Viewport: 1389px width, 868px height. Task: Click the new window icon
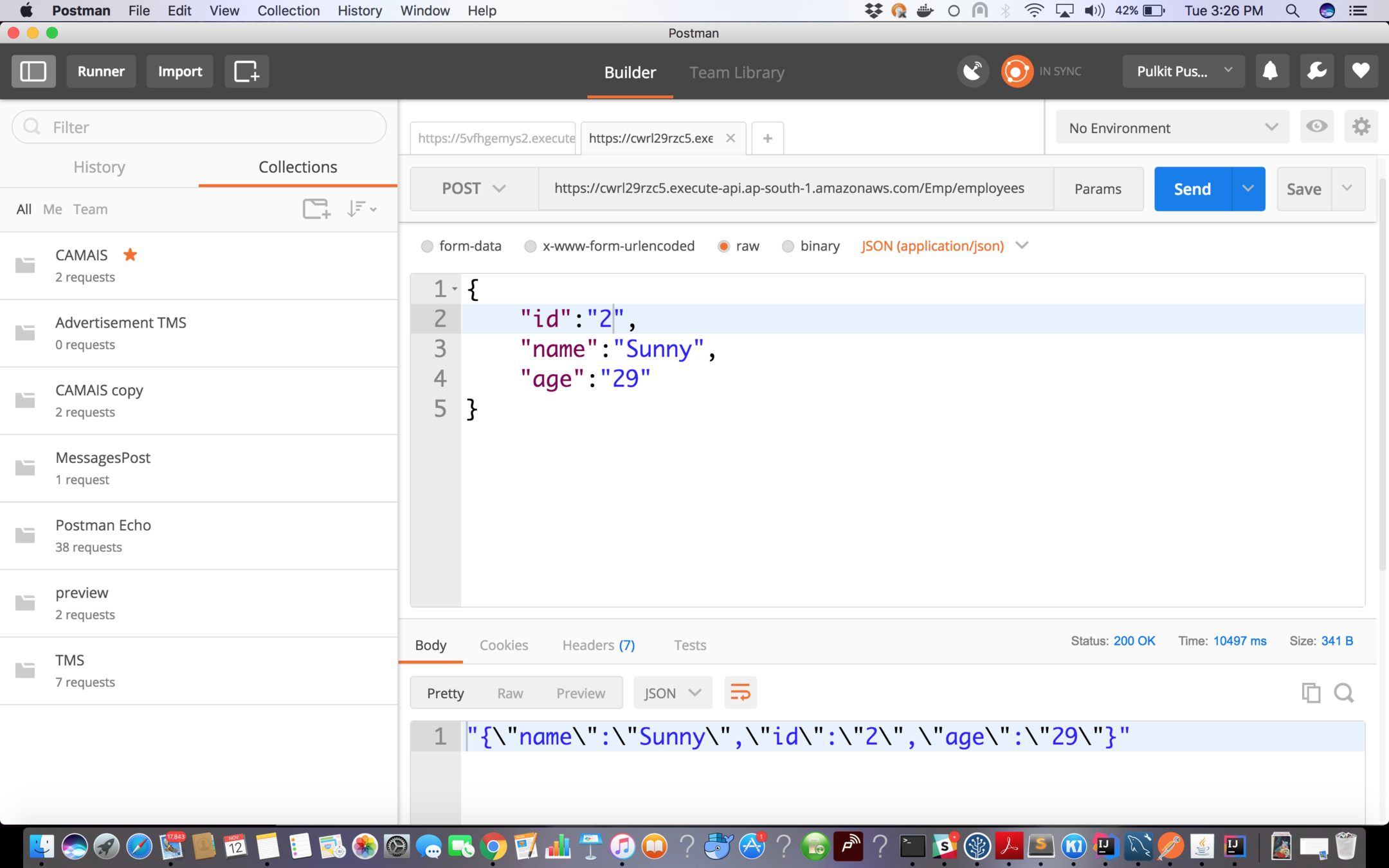click(x=246, y=71)
